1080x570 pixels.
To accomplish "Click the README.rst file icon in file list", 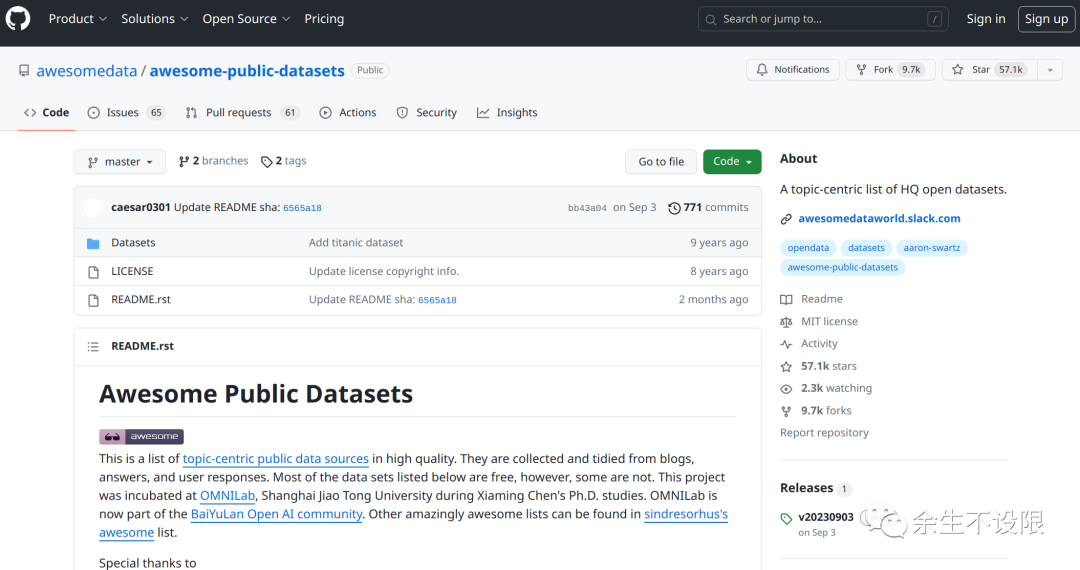I will click(93, 300).
